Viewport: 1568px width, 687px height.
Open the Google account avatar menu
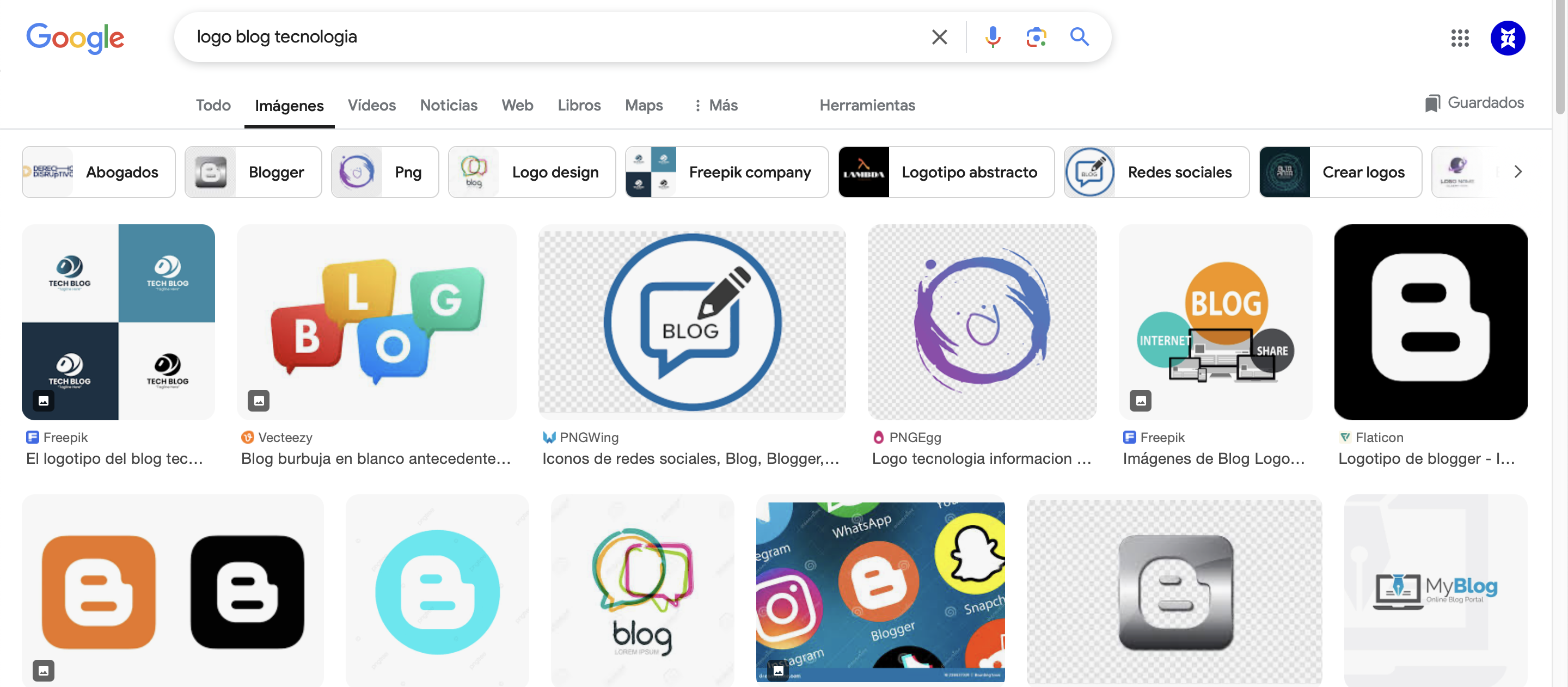[1507, 38]
